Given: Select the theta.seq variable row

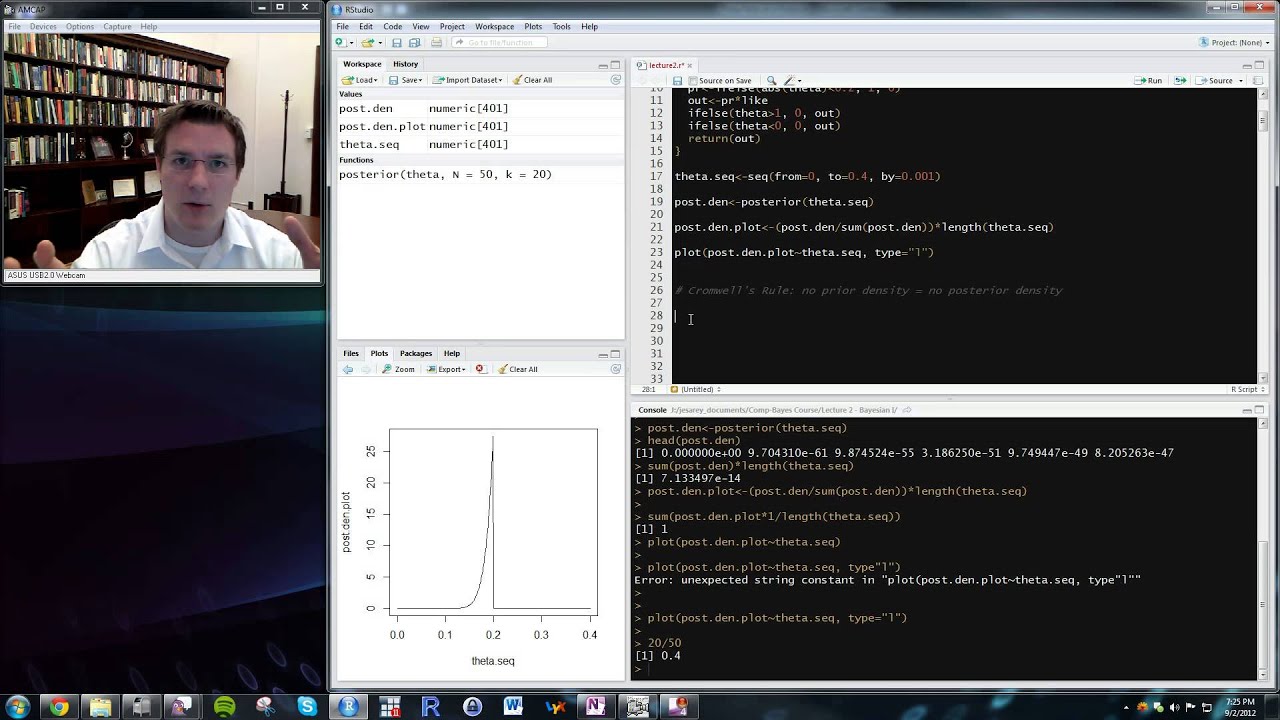Looking at the screenshot, I should [480, 144].
